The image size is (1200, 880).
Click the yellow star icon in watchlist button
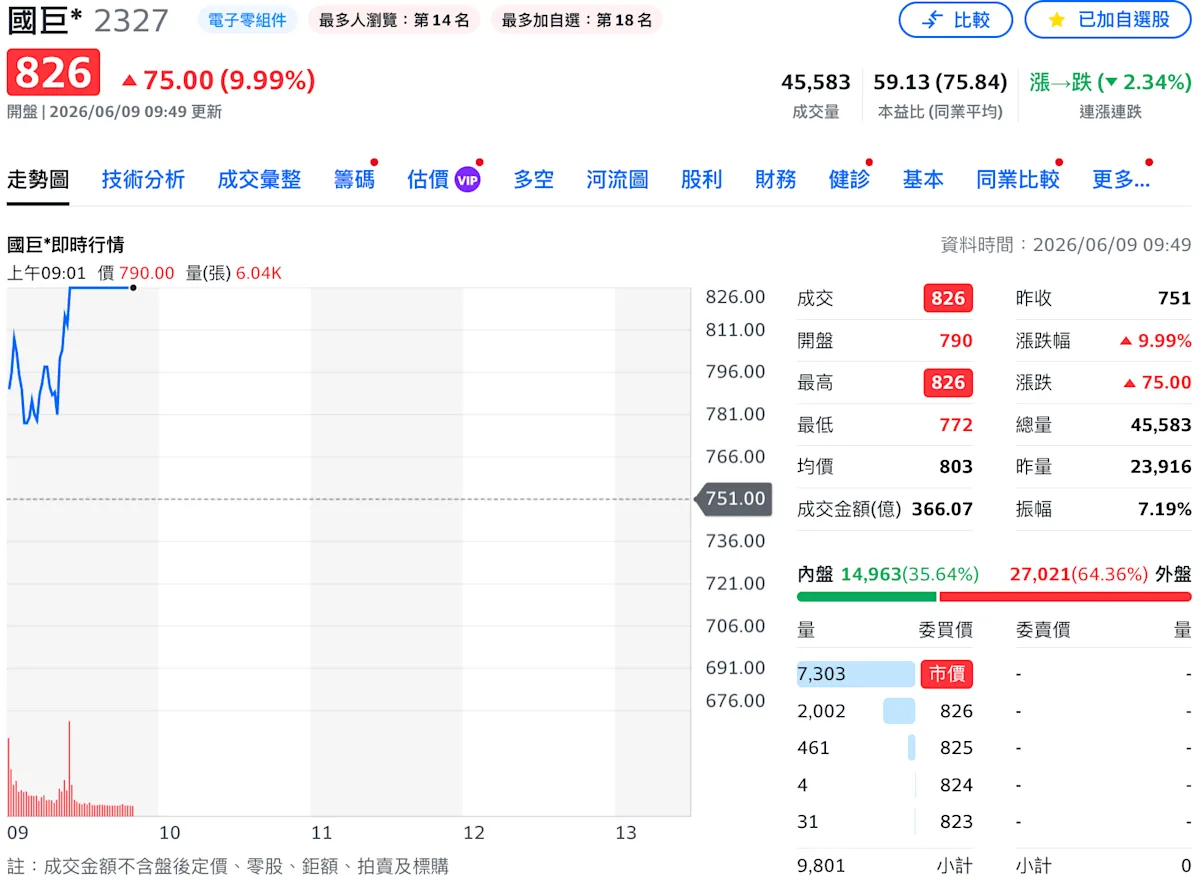[1057, 20]
